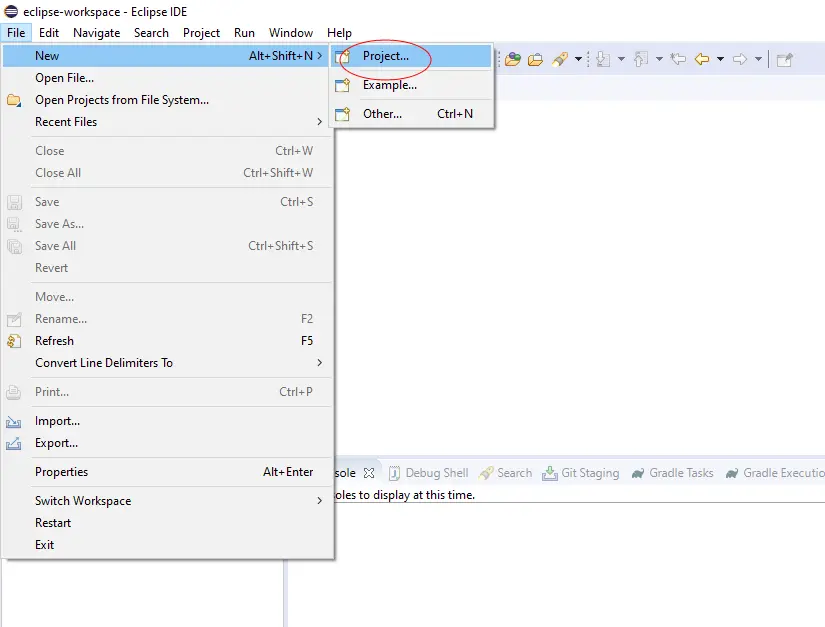The width and height of the screenshot is (825, 627).
Task: Open the Window menu
Action: 290,33
